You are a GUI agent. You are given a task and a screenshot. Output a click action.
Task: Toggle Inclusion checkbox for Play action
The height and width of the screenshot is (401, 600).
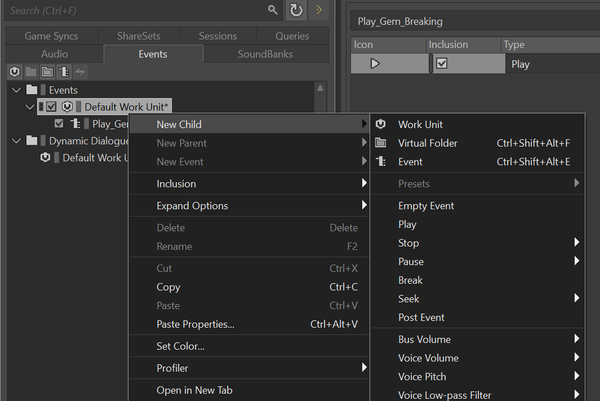[x=441, y=63]
